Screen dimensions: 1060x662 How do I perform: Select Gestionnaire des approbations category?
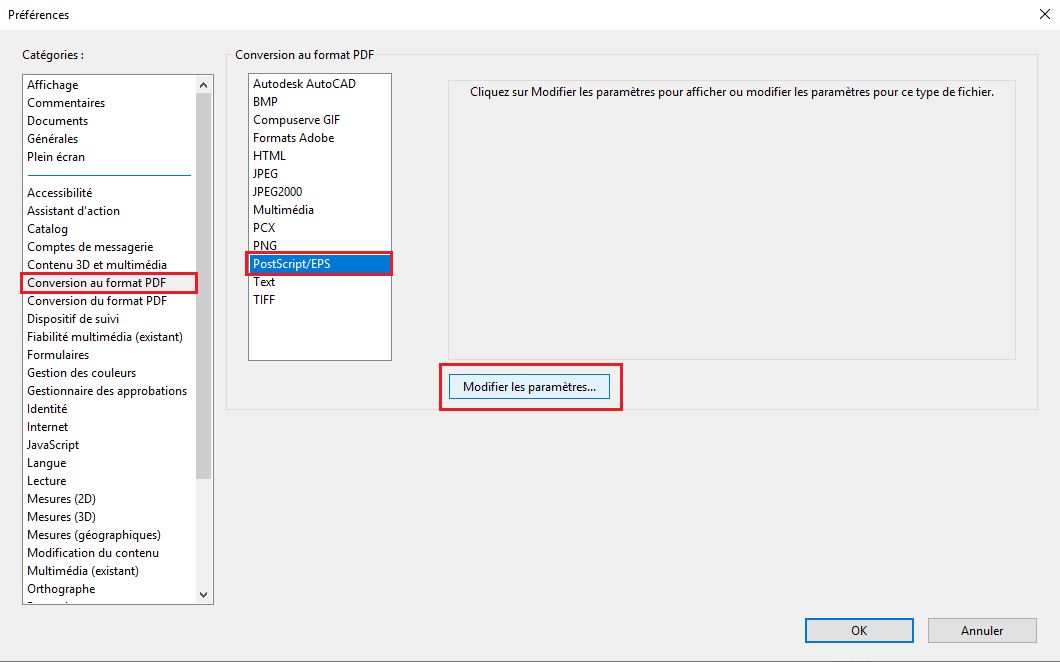pyautogui.click(x=107, y=390)
